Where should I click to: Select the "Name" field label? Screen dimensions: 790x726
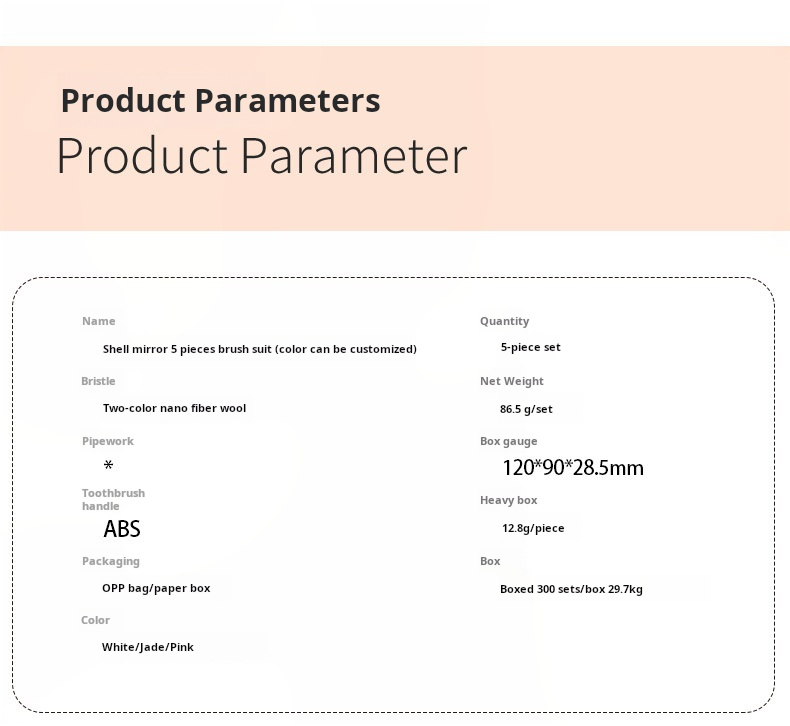tap(98, 321)
